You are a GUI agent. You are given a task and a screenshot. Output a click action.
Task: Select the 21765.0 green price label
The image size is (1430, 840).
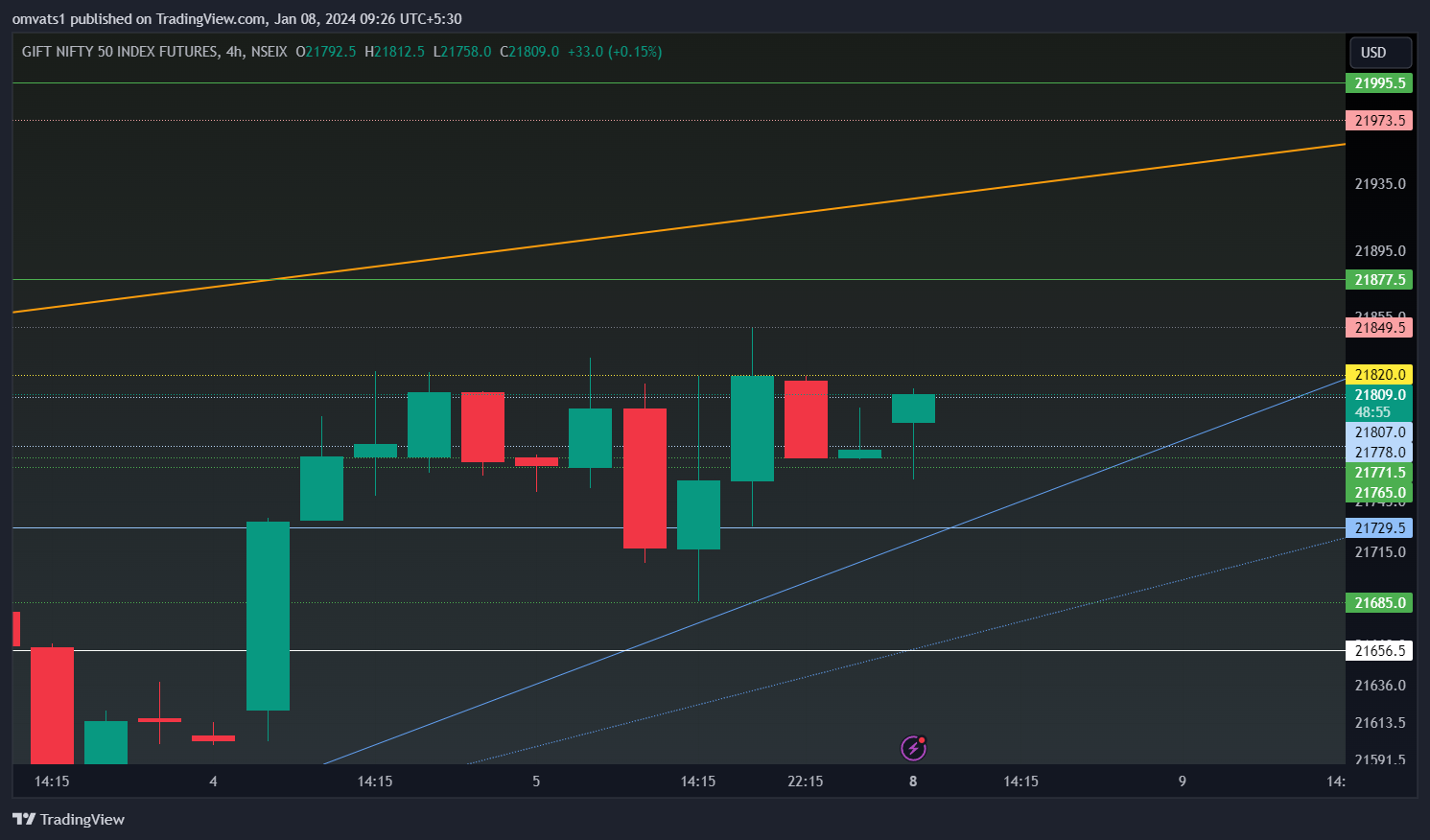1379,493
